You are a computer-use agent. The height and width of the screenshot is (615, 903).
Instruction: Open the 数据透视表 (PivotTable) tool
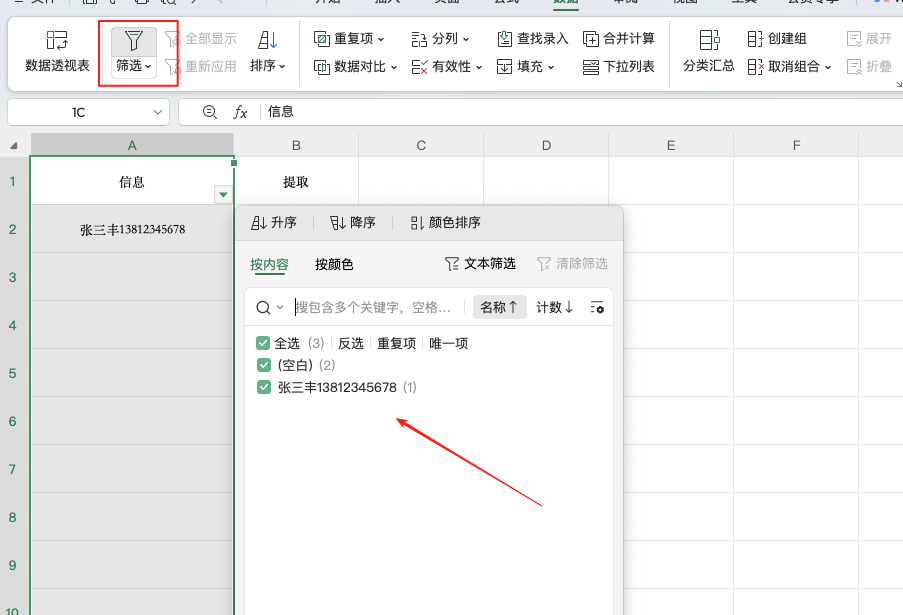point(54,48)
